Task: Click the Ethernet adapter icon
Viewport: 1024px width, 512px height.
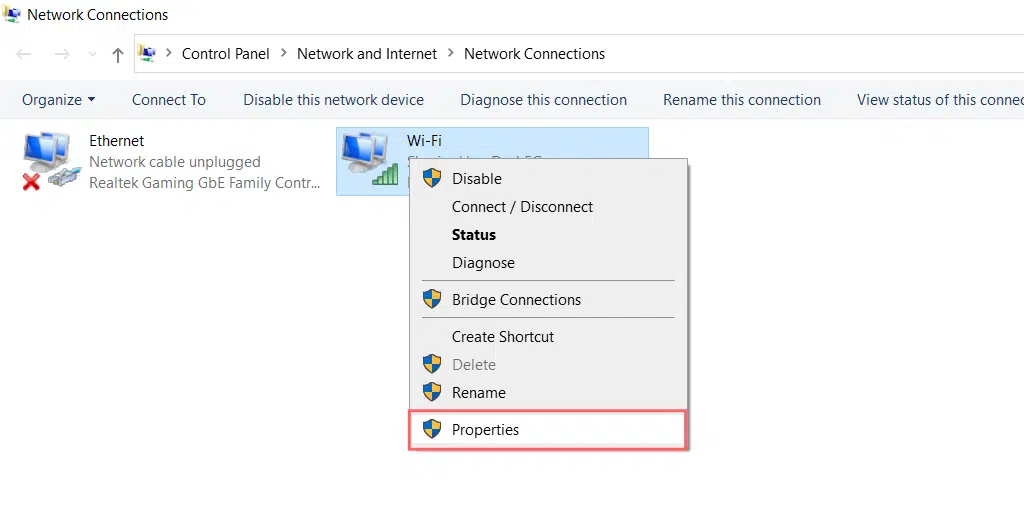Action: [x=50, y=160]
